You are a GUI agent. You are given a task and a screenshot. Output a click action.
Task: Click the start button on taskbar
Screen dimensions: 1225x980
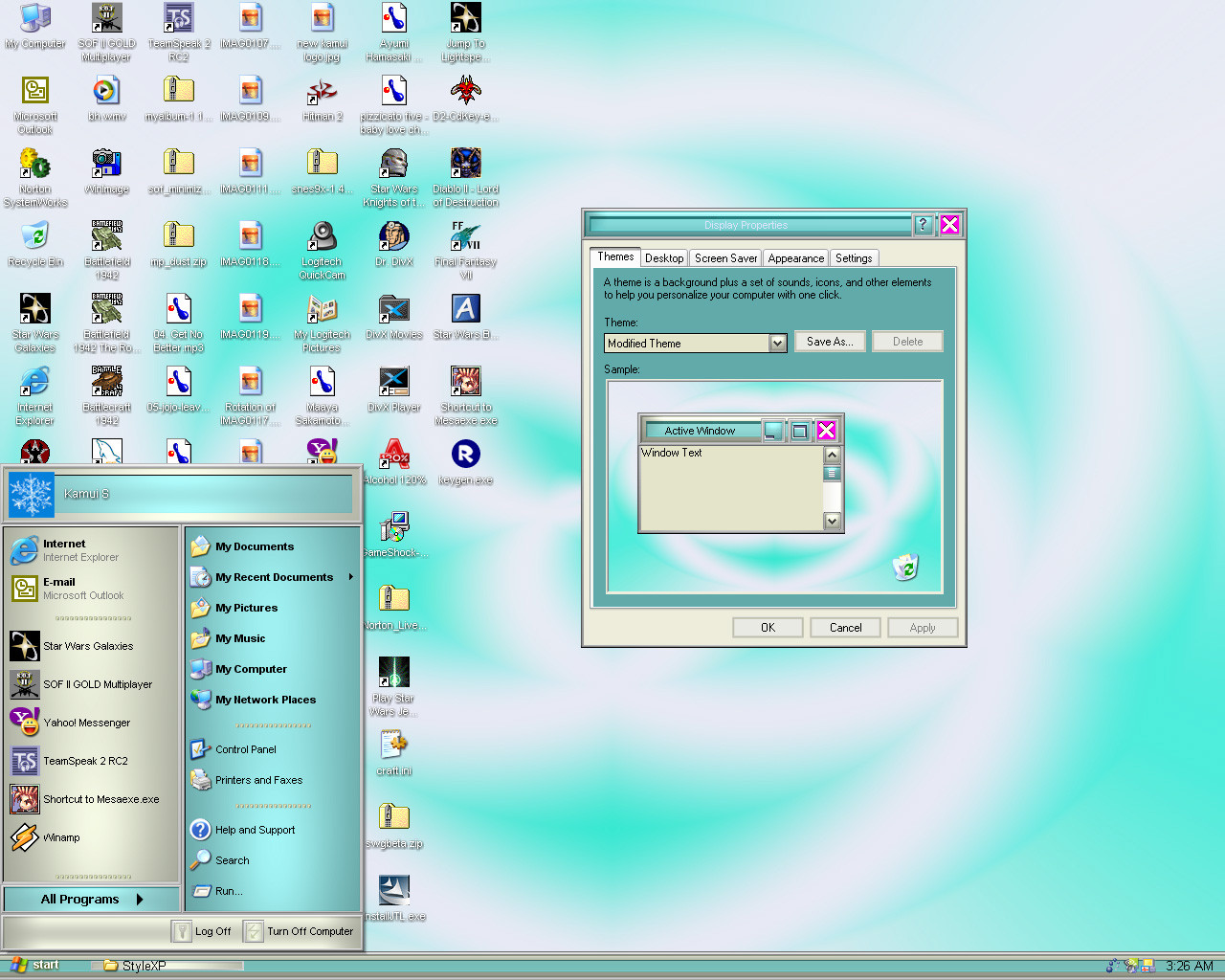pyautogui.click(x=36, y=965)
